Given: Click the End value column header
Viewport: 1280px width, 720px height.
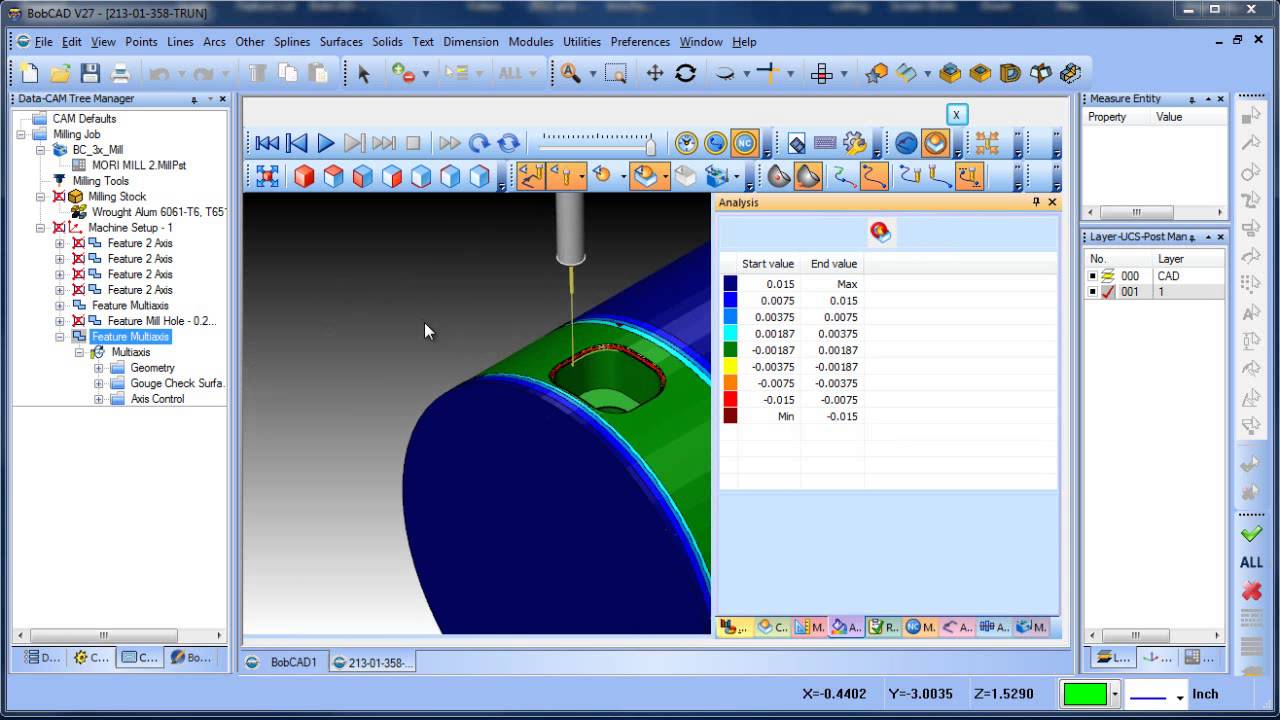Looking at the screenshot, I should click(834, 264).
